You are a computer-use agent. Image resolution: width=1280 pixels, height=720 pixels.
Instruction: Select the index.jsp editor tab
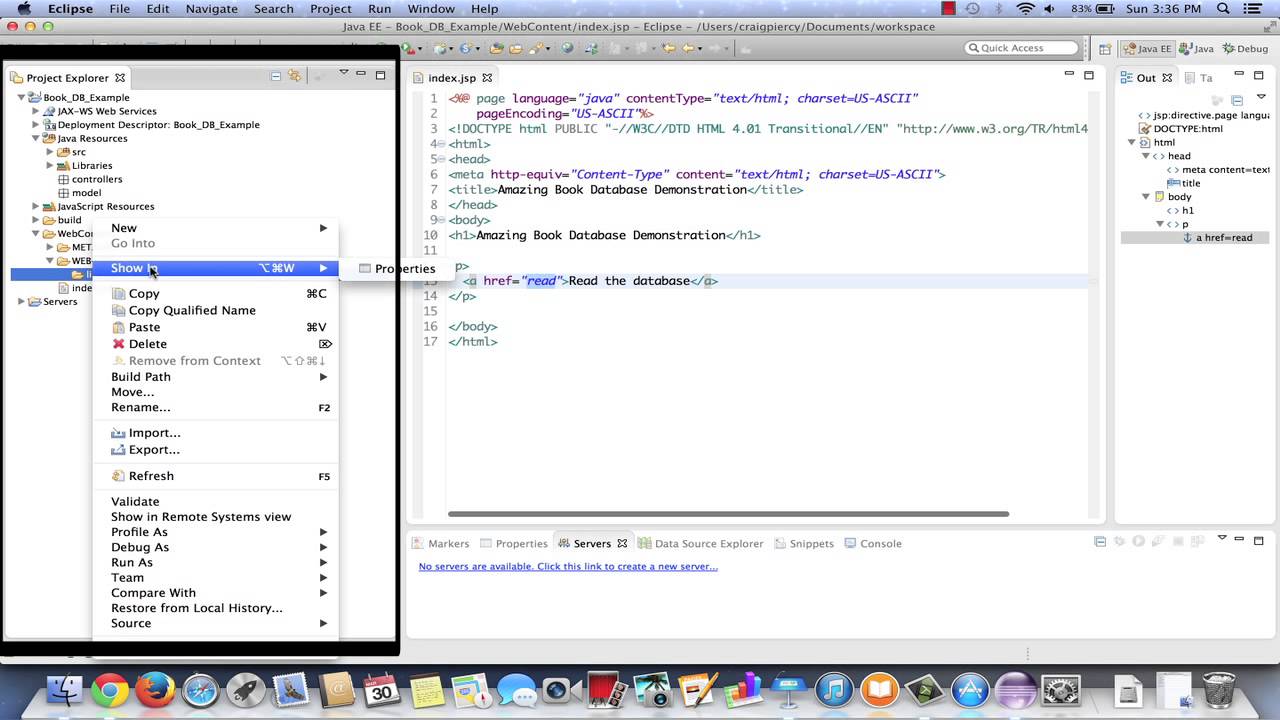(452, 77)
